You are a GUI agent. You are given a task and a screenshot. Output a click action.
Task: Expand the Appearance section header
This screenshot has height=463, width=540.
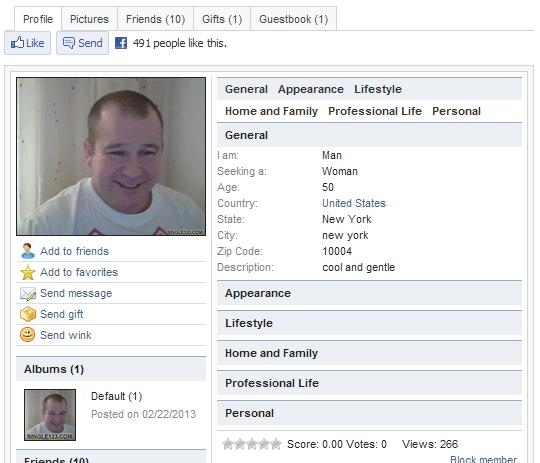(369, 293)
